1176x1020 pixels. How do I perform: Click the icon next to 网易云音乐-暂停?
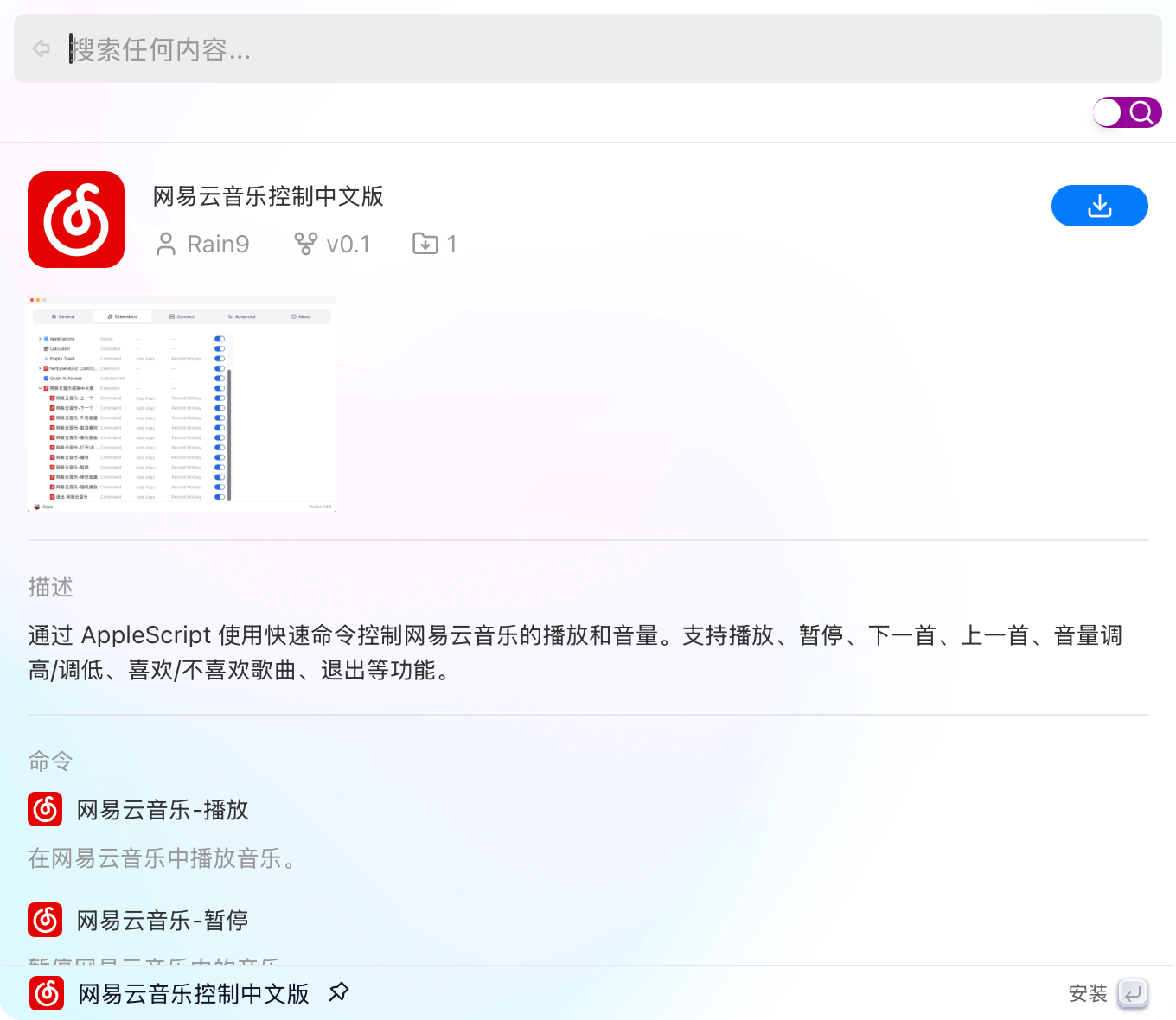[x=45, y=921]
